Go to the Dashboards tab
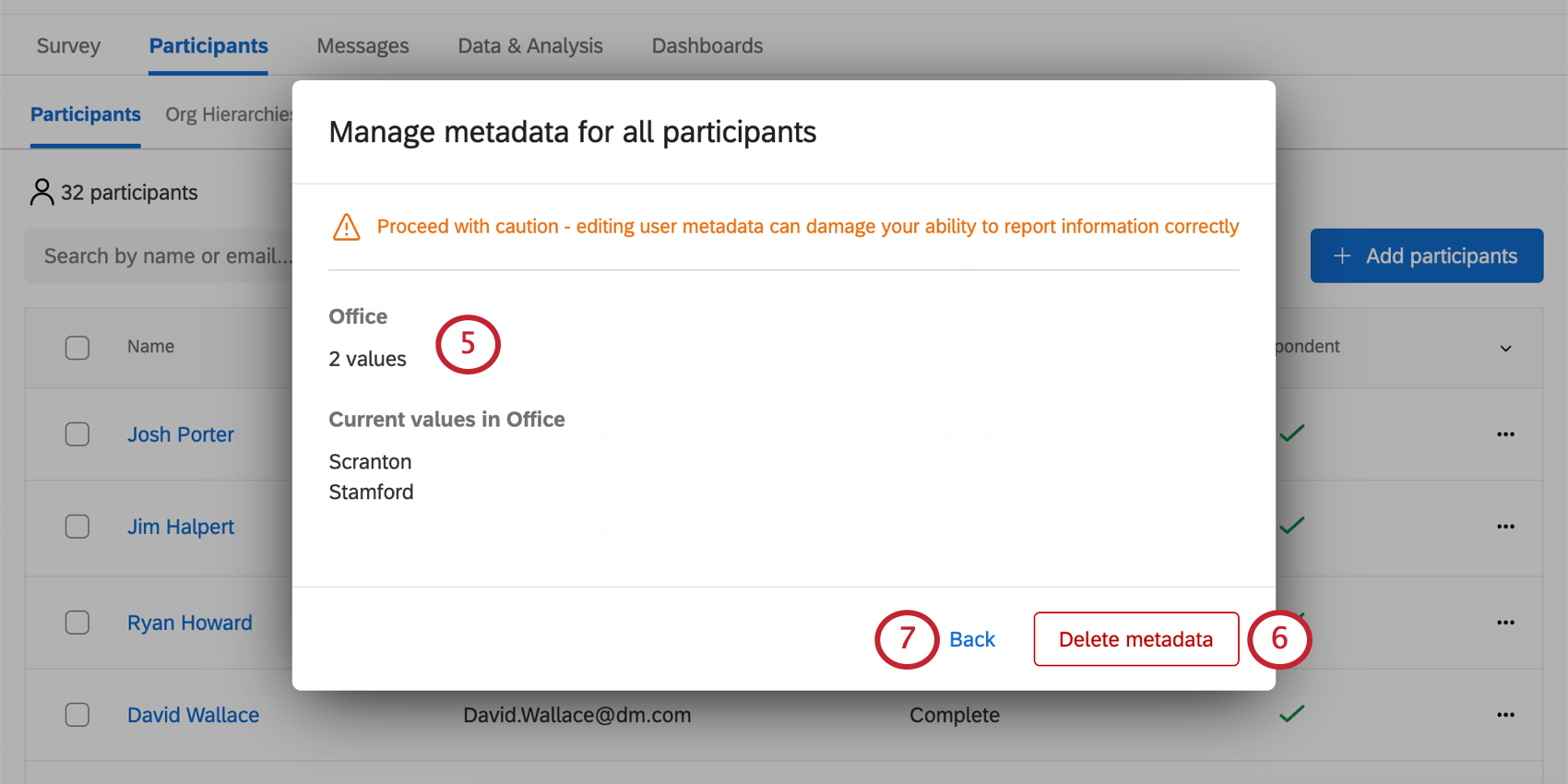The height and width of the screenshot is (784, 1568). [x=707, y=46]
